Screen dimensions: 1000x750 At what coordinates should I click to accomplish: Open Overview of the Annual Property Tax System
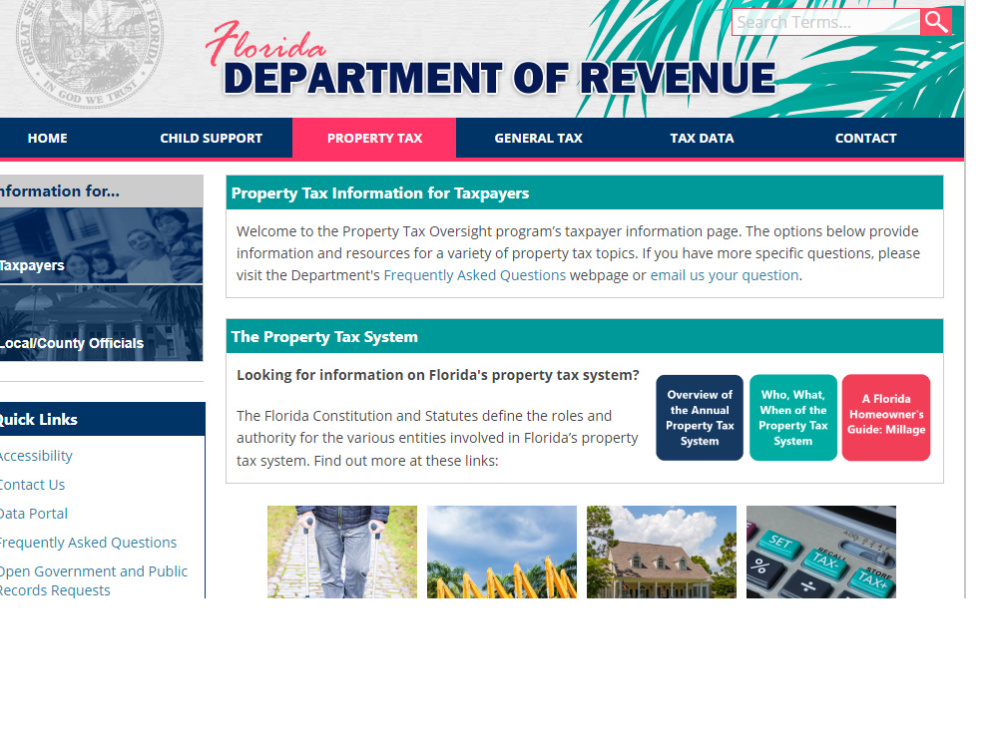(x=700, y=418)
